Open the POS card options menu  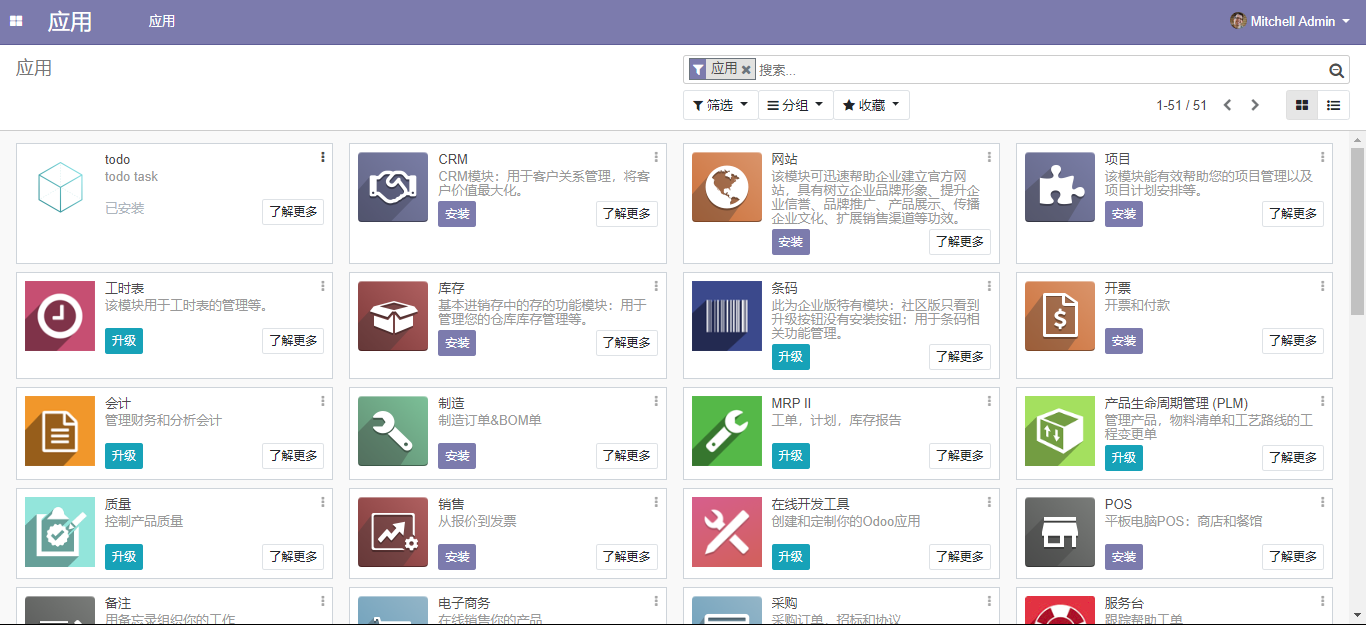1322,502
